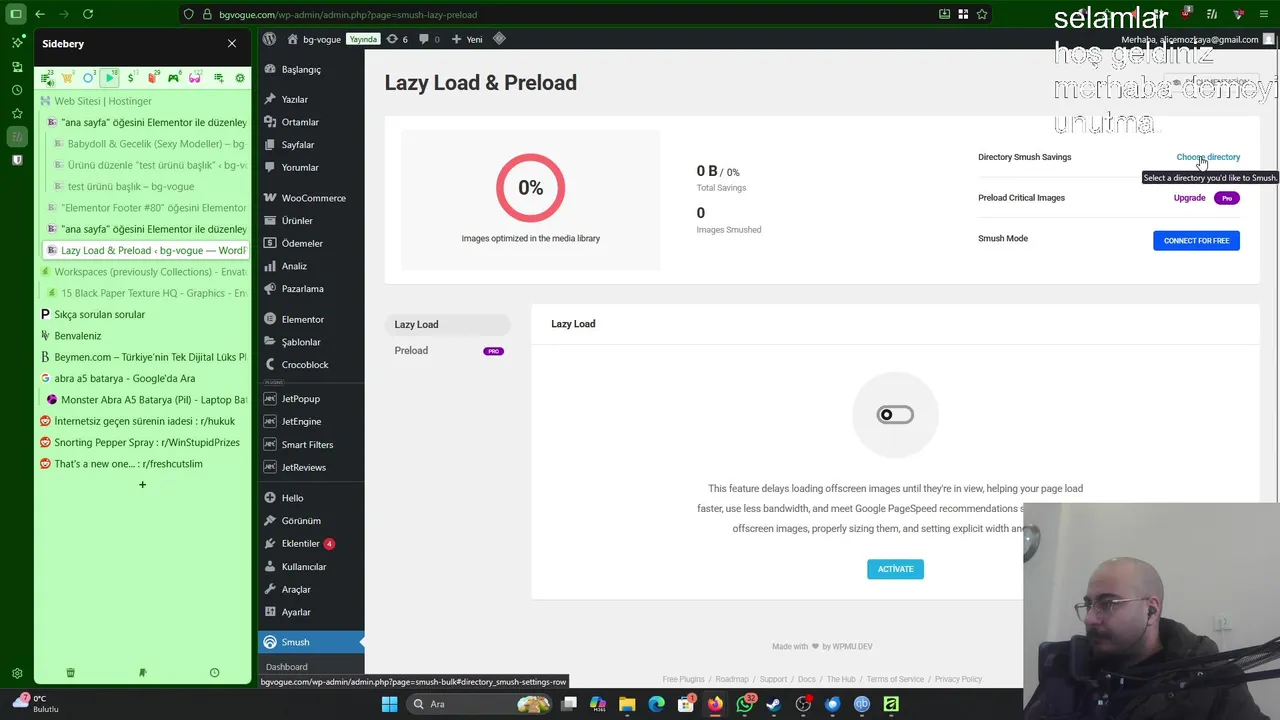
Task: Open the Ortamlar admin menu
Action: pos(310,122)
